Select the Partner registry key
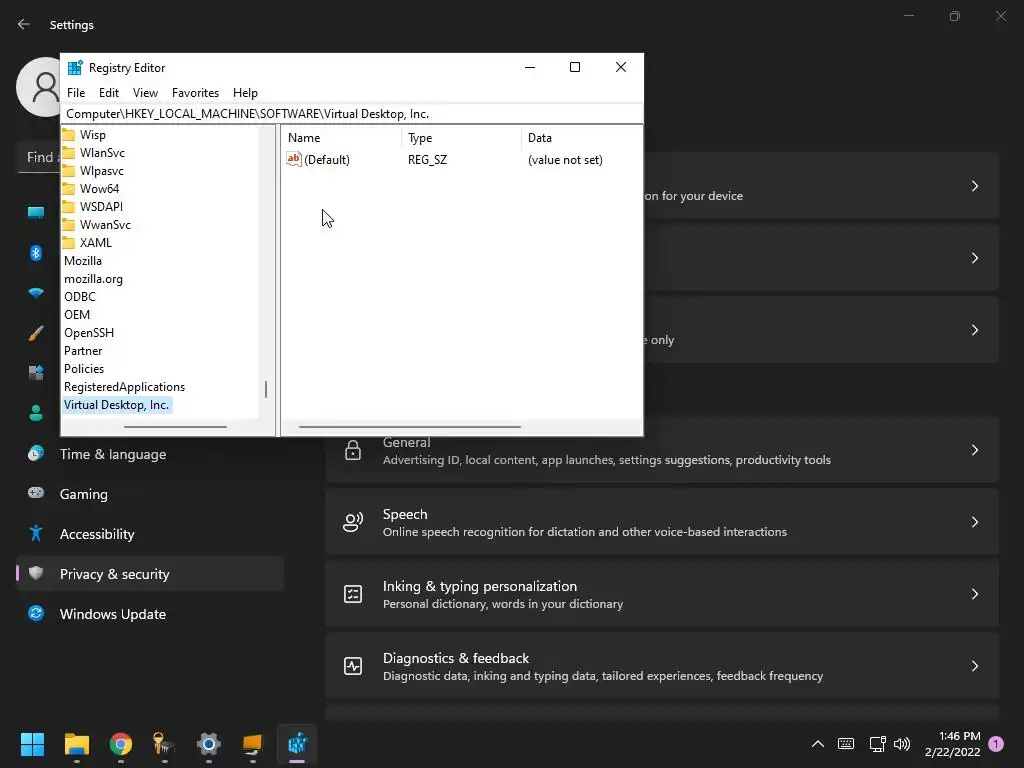This screenshot has width=1024, height=768. point(83,351)
